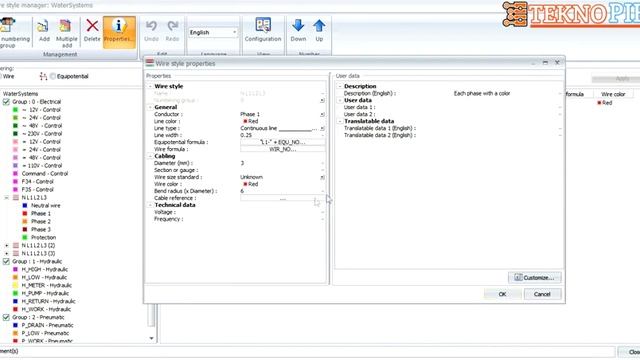Expand the N L1 L2 L3 (3) node

coord(7,253)
